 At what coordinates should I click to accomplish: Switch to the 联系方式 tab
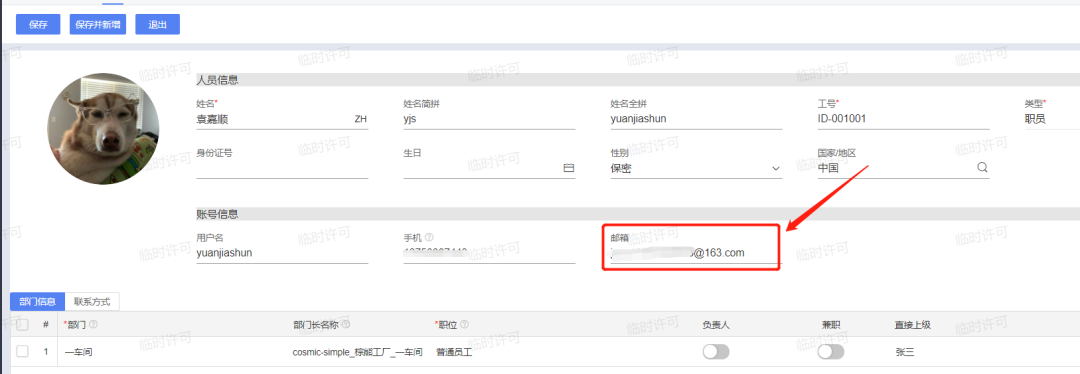tap(92, 302)
